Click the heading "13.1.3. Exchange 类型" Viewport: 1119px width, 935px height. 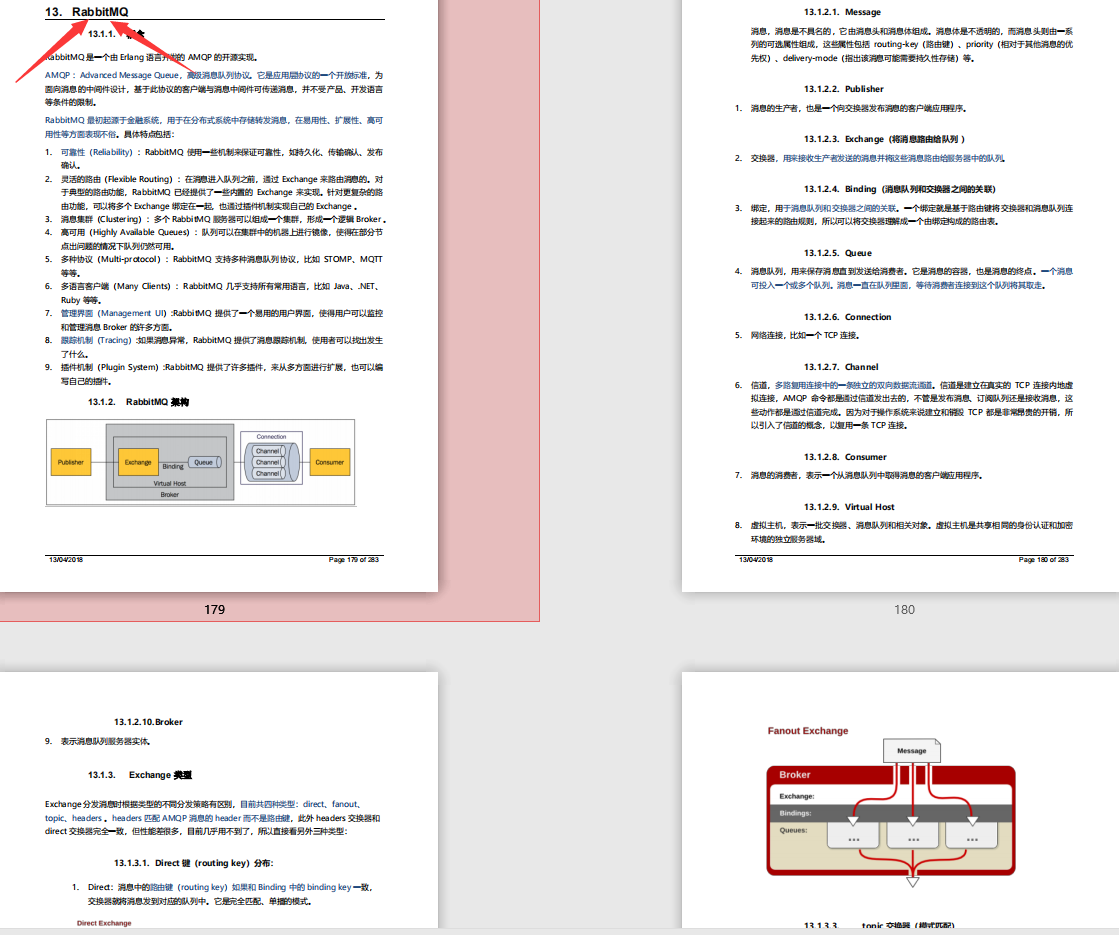coord(140,775)
